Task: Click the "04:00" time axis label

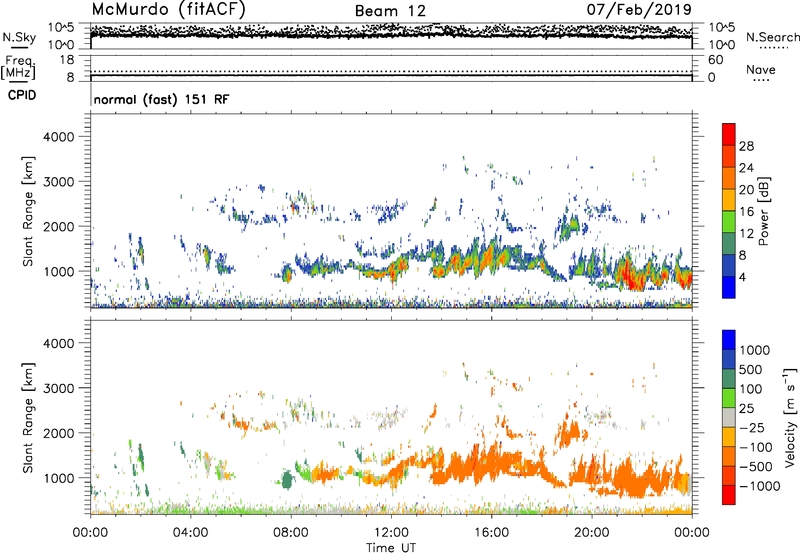Action: click(191, 533)
